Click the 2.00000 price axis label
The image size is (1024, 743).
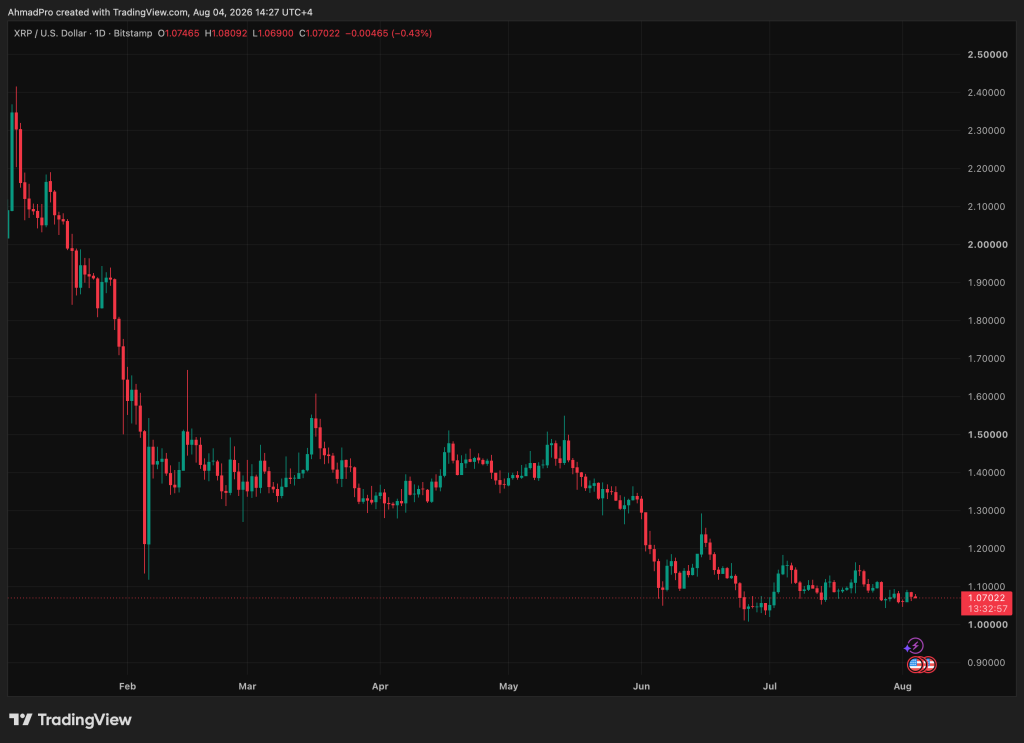987,244
